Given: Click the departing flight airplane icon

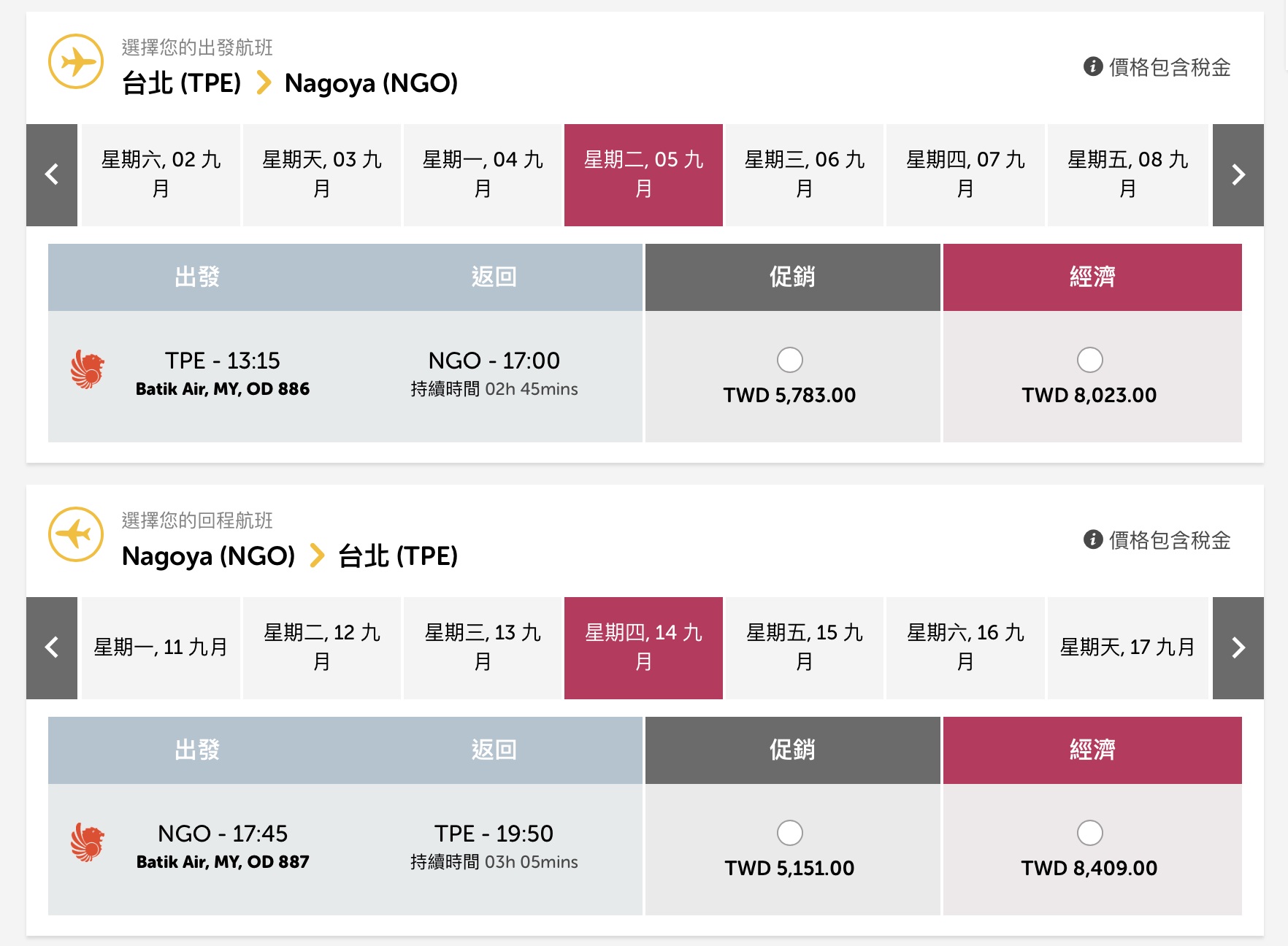Looking at the screenshot, I should pyautogui.click(x=76, y=61).
